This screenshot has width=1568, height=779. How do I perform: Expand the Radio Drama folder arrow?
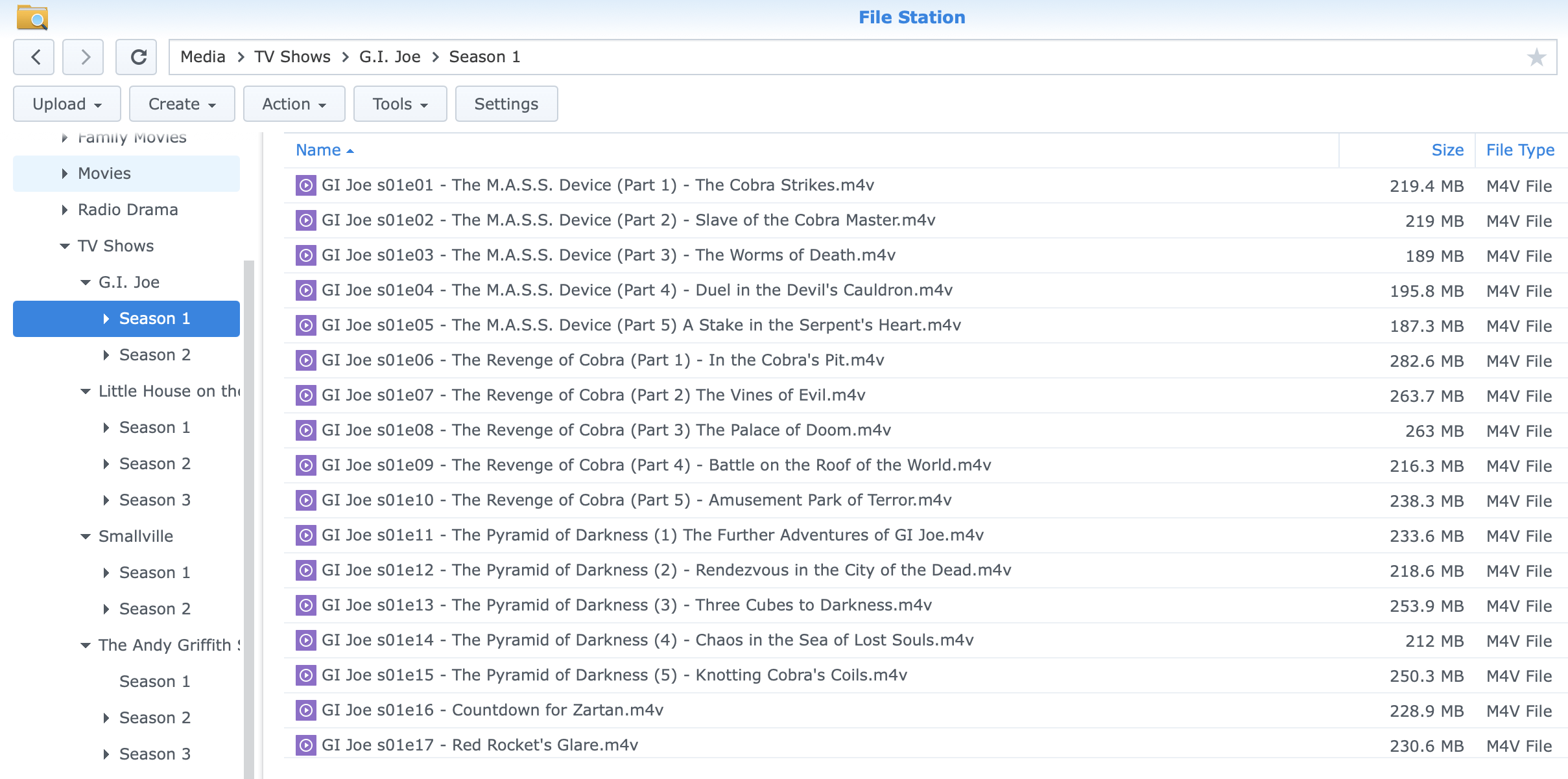pos(64,210)
